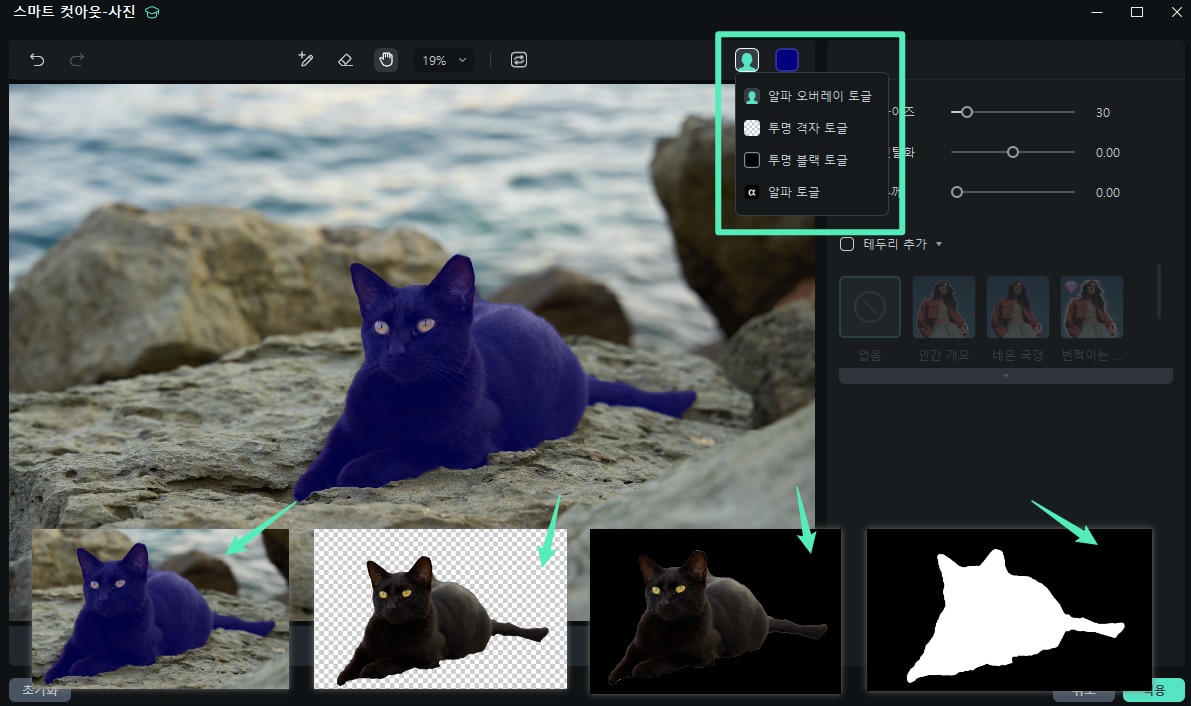Click the redo arrow icon
The width and height of the screenshot is (1191, 706).
pos(75,60)
